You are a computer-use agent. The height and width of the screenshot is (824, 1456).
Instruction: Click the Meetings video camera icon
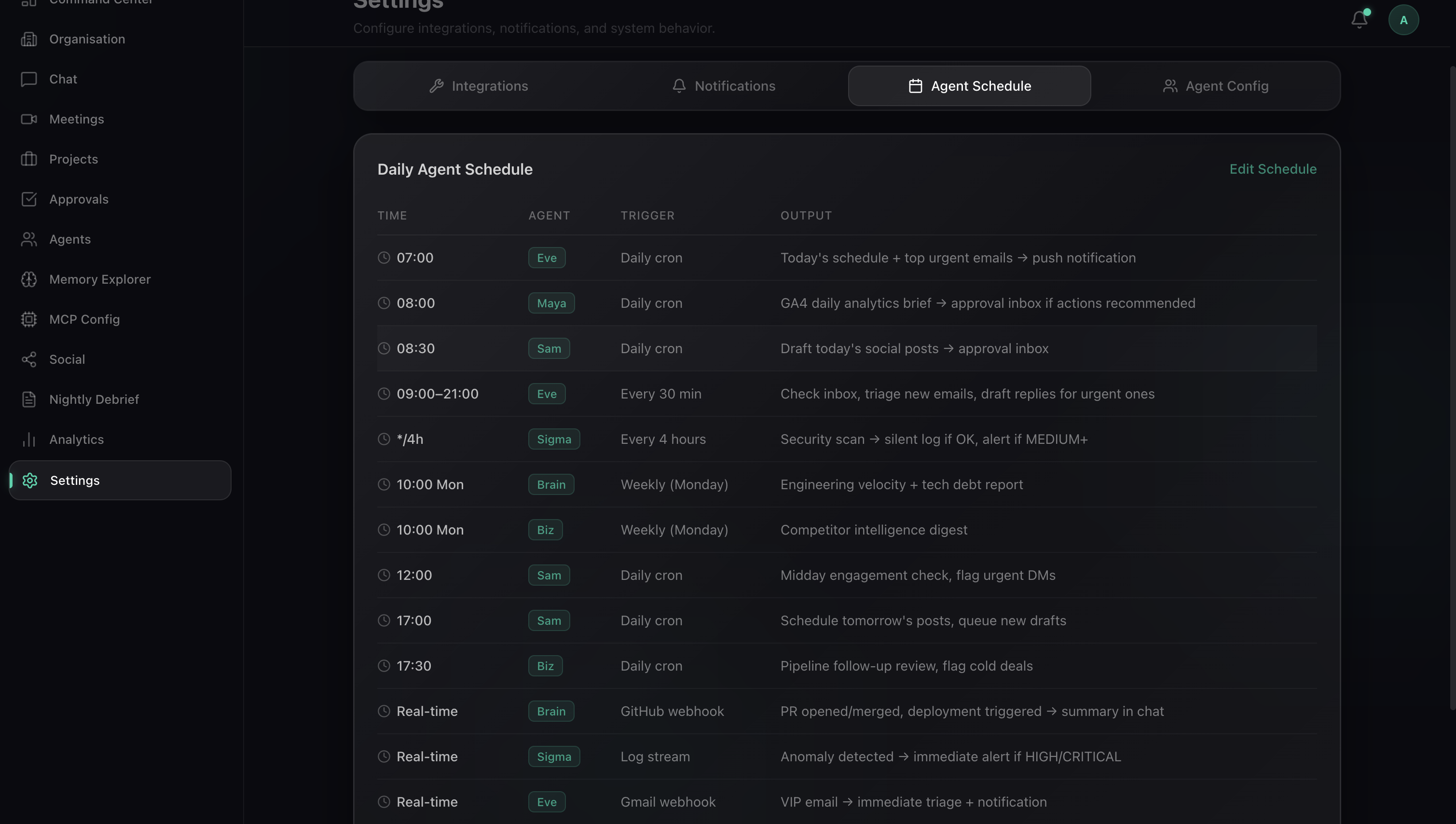click(29, 119)
